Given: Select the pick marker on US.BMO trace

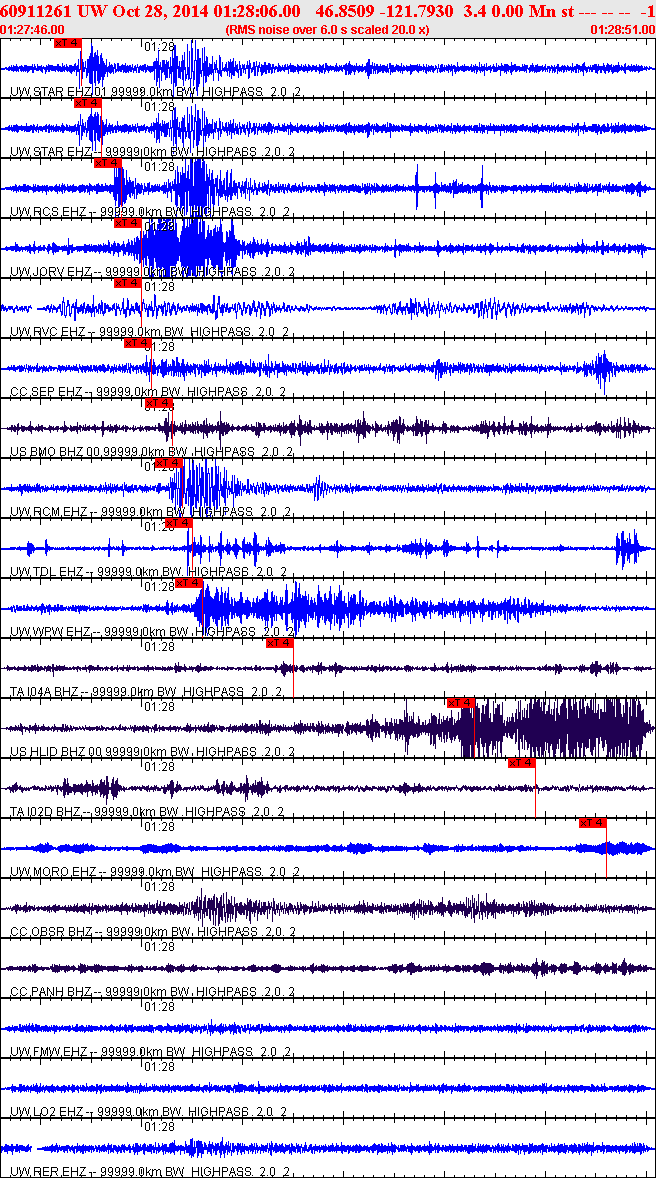Looking at the screenshot, I should click(158, 403).
